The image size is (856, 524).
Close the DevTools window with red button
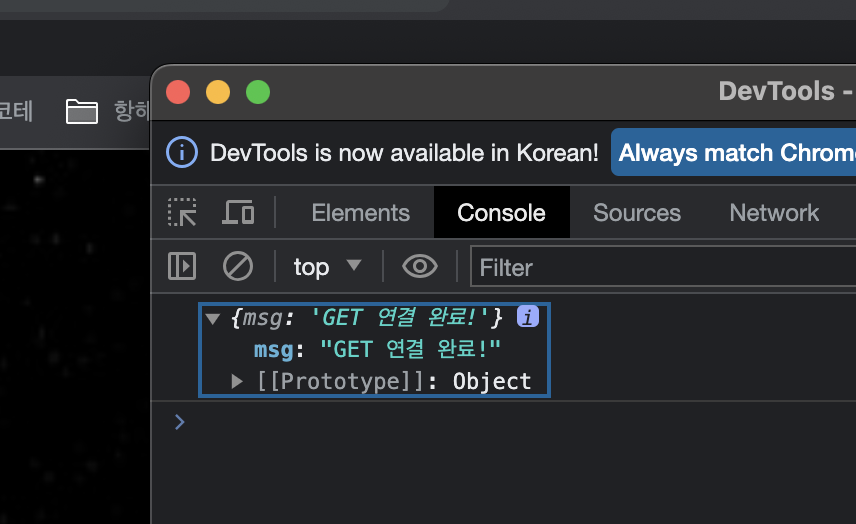pyautogui.click(x=178, y=92)
